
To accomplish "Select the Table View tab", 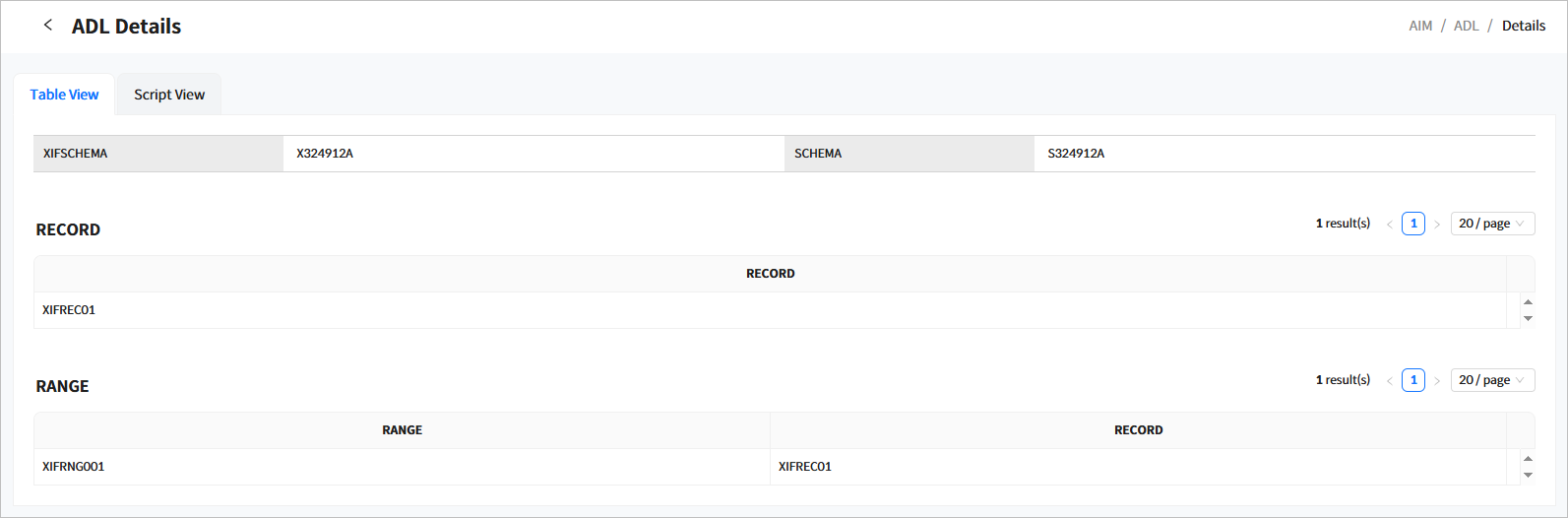I will click(x=64, y=95).
